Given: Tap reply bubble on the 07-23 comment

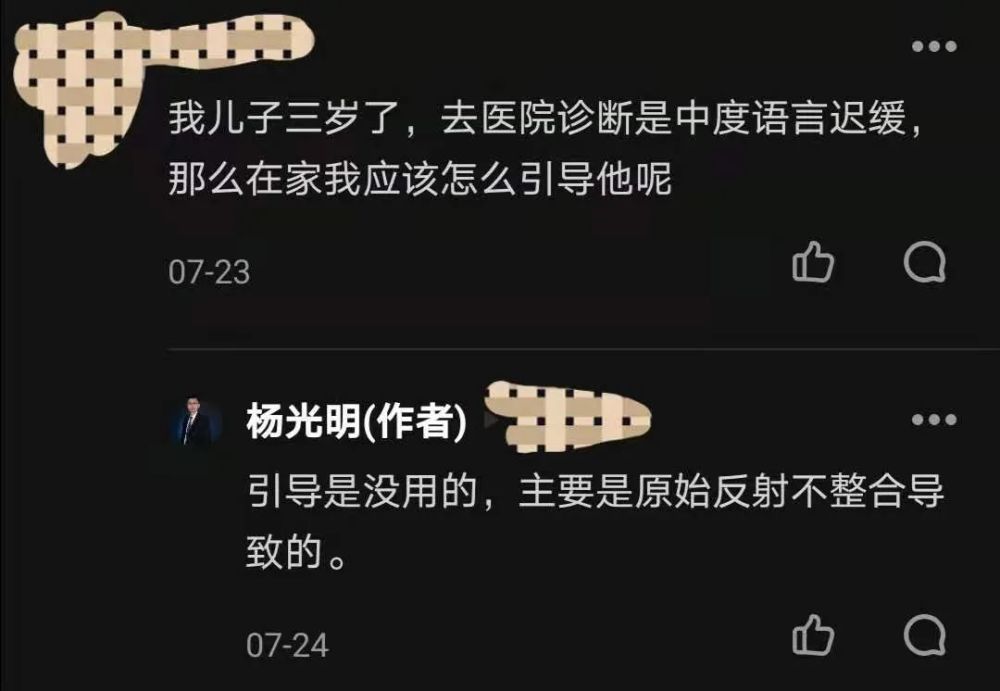Looking at the screenshot, I should [925, 262].
